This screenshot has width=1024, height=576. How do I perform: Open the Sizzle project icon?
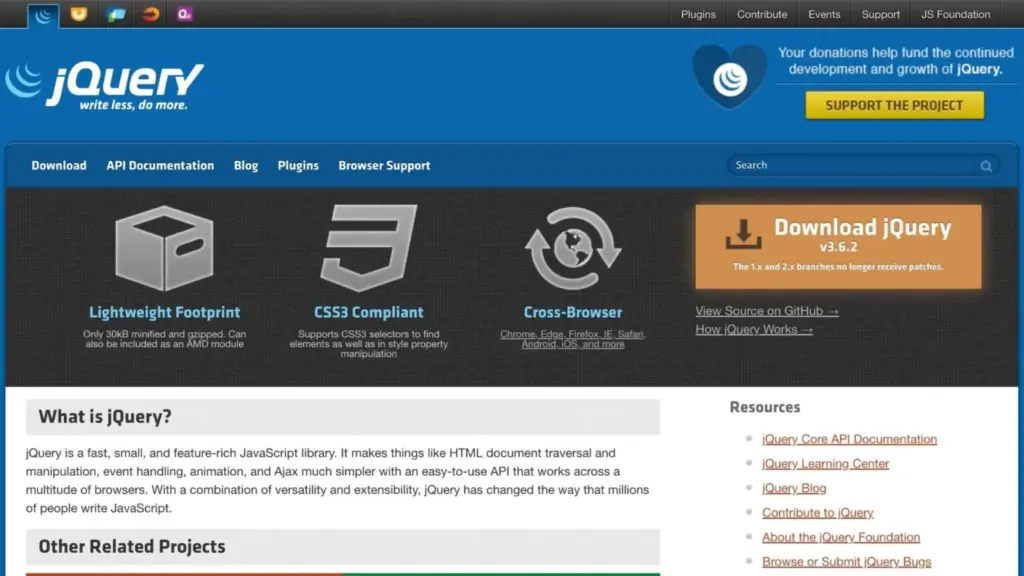point(150,14)
